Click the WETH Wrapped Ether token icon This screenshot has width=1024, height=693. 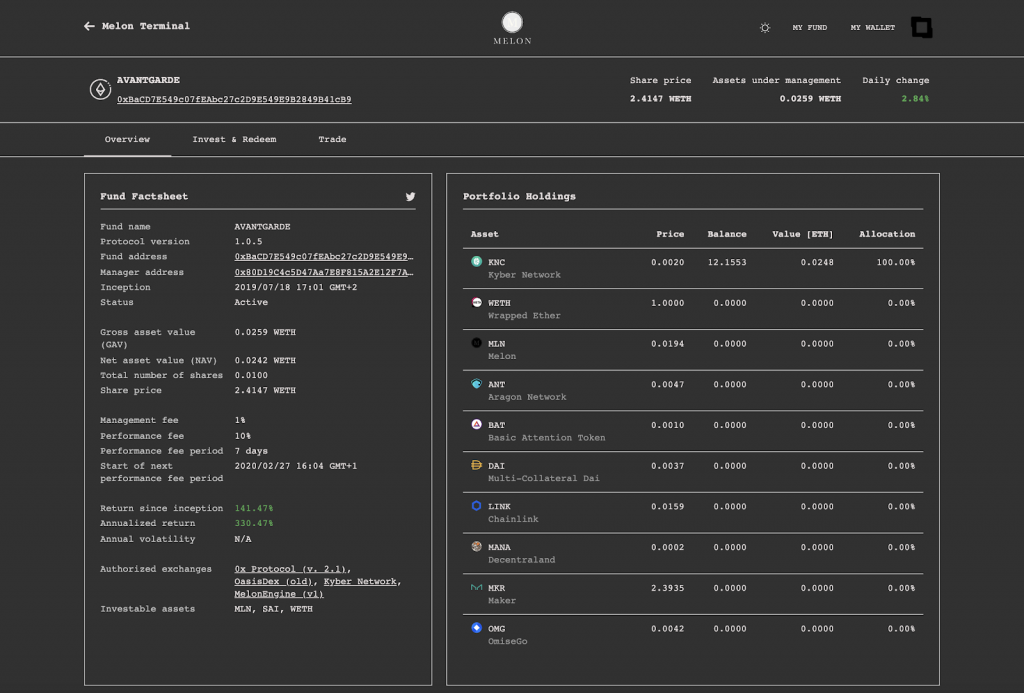click(x=477, y=302)
